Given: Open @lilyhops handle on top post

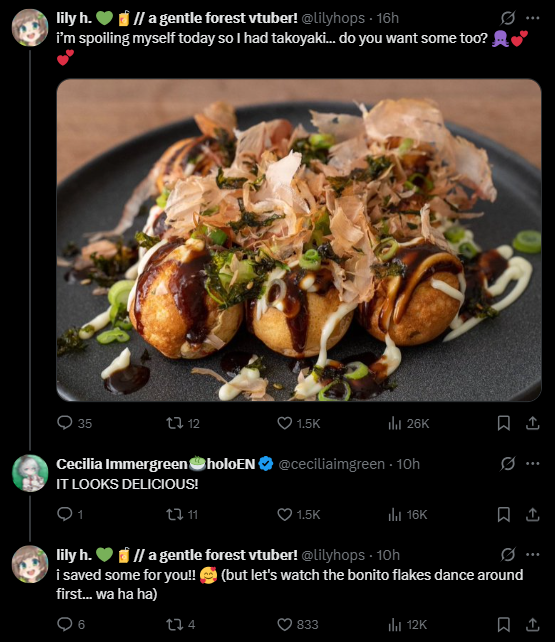Looking at the screenshot, I should (x=333, y=18).
